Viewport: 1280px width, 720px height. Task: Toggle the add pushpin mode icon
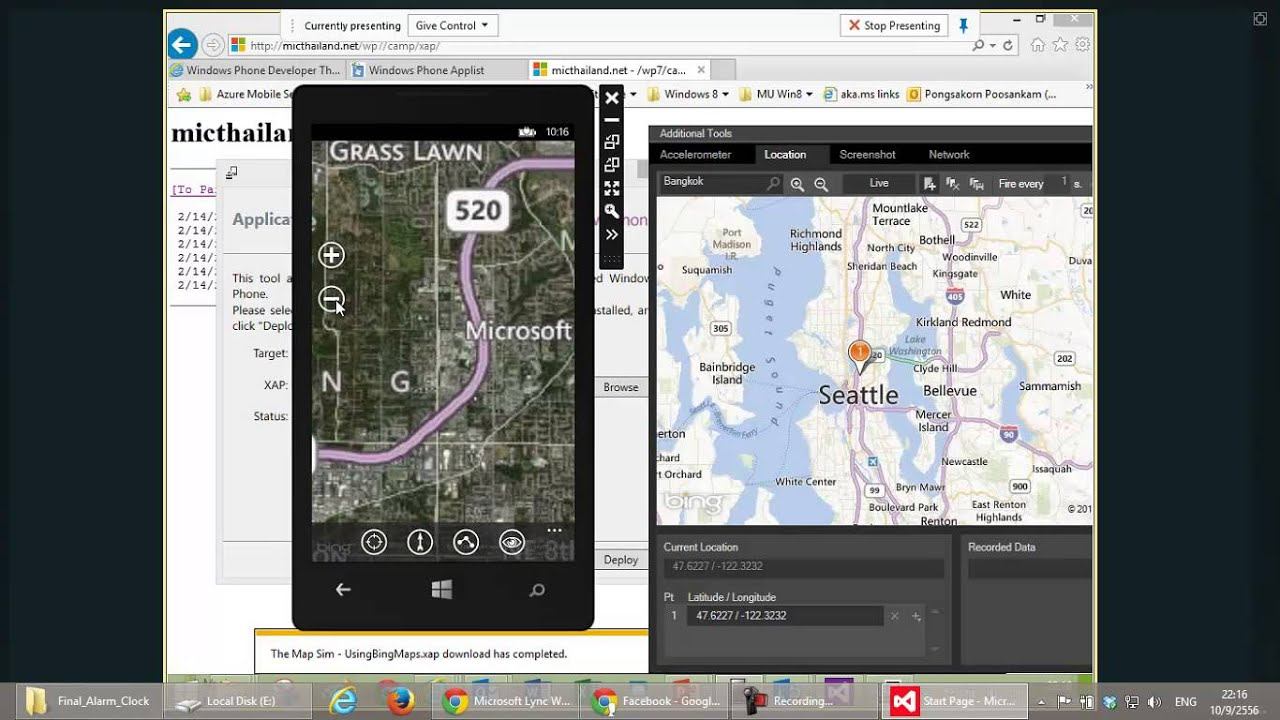tap(930, 184)
